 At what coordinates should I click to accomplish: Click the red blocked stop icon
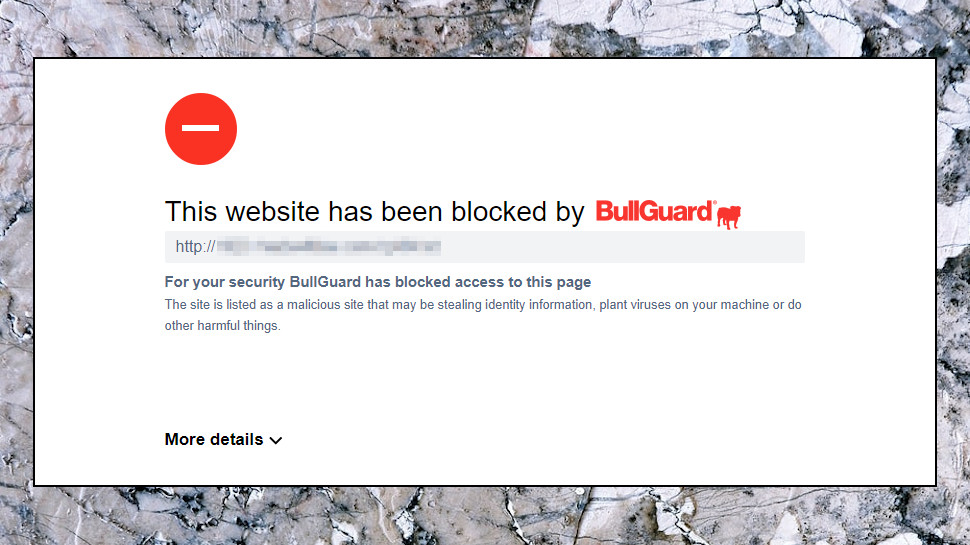point(200,129)
